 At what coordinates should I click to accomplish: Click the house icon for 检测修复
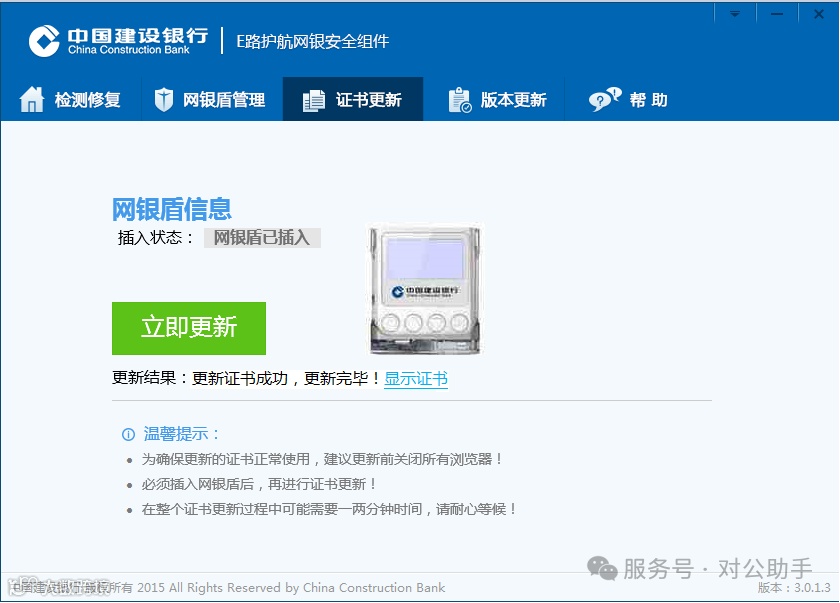(x=32, y=99)
